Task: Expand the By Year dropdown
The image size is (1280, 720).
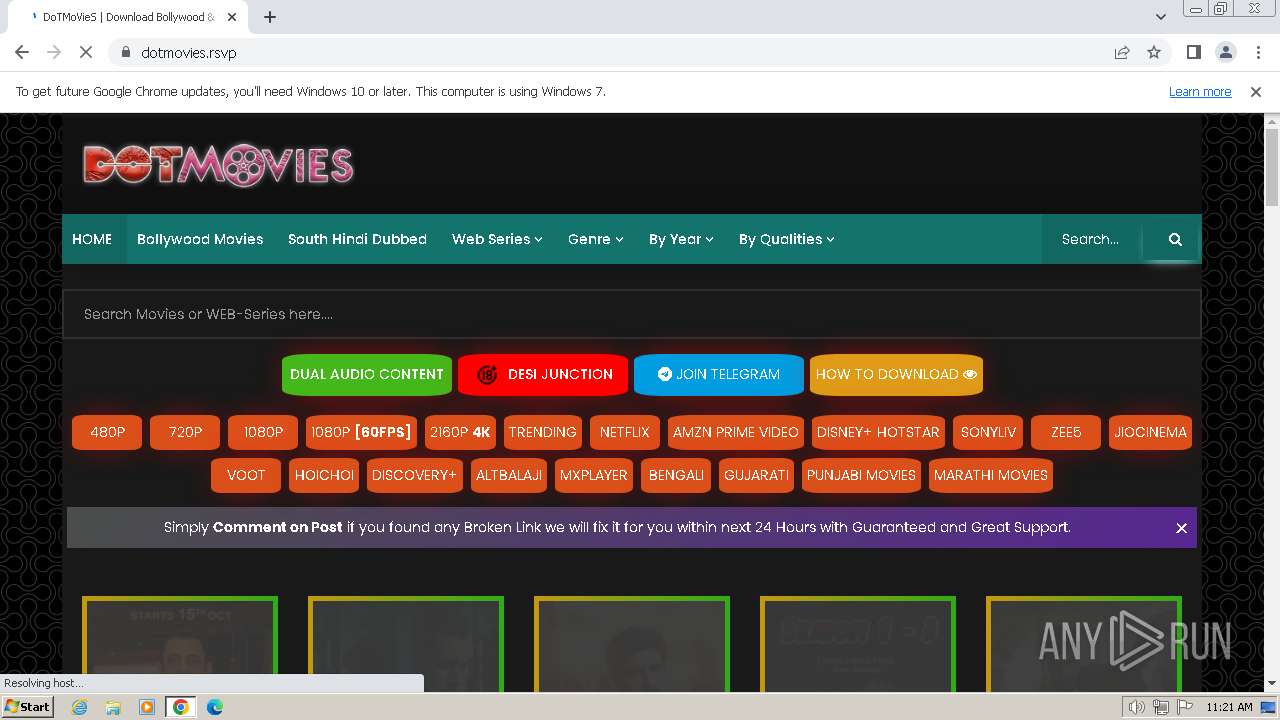Action: pos(681,239)
